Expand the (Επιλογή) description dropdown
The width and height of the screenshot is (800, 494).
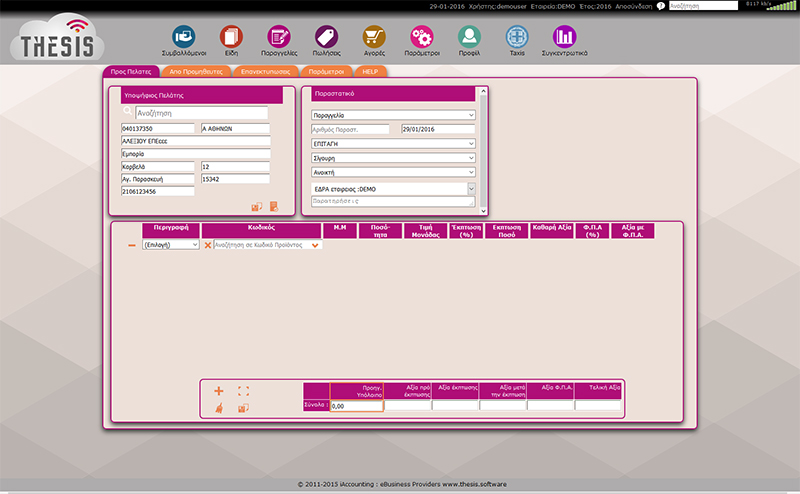point(171,244)
